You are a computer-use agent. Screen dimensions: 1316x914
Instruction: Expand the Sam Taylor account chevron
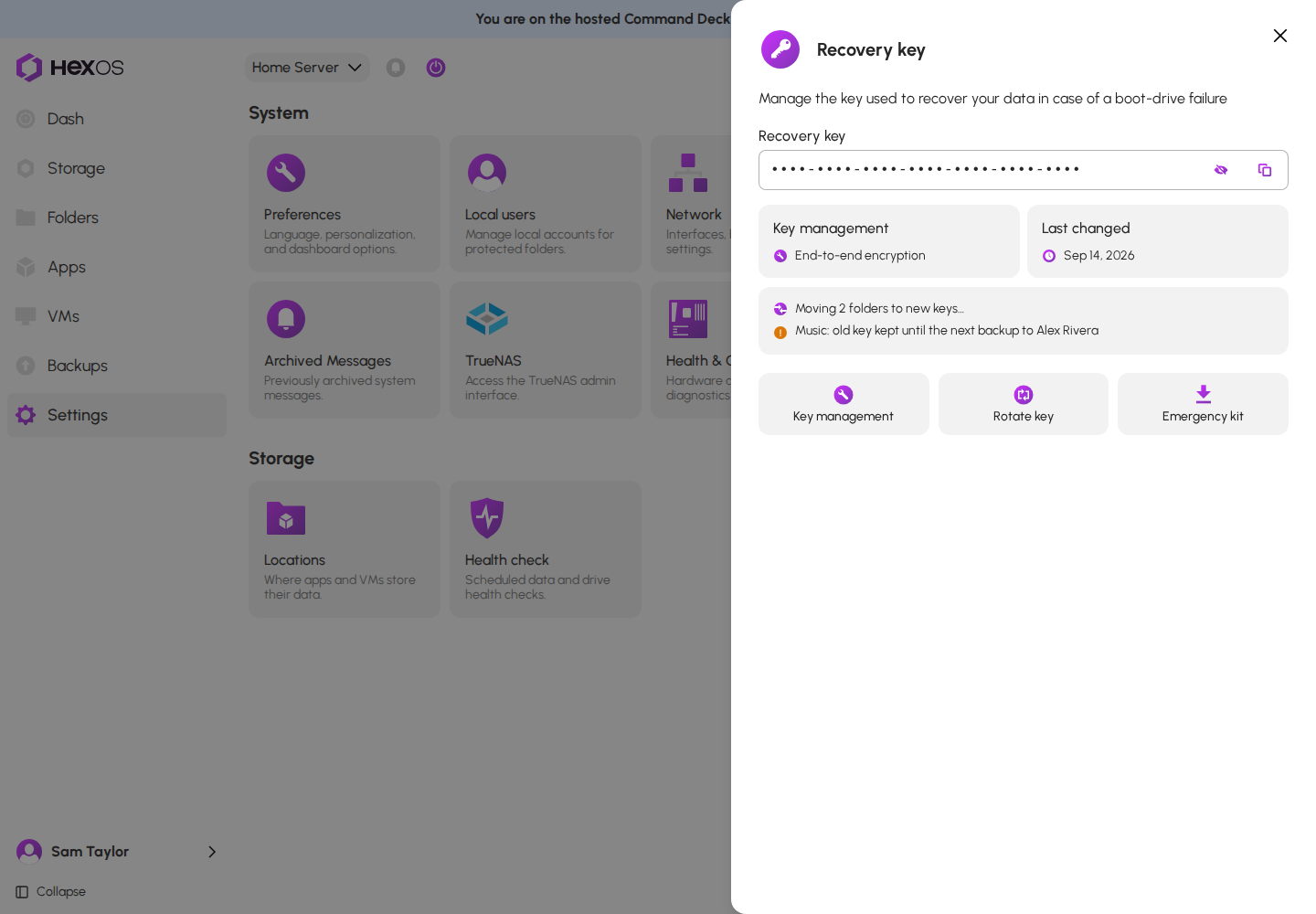tap(212, 852)
